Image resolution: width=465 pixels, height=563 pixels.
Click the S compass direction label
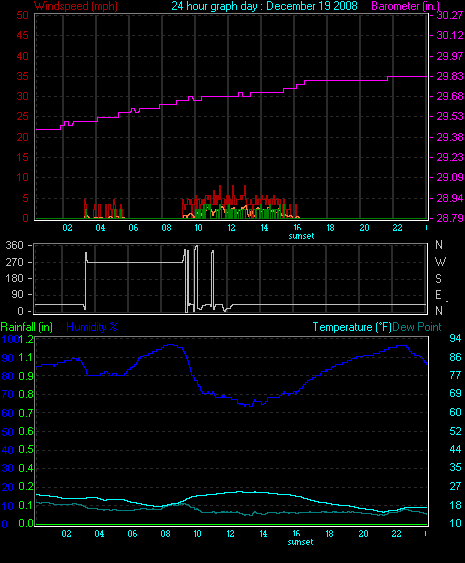coord(438,278)
